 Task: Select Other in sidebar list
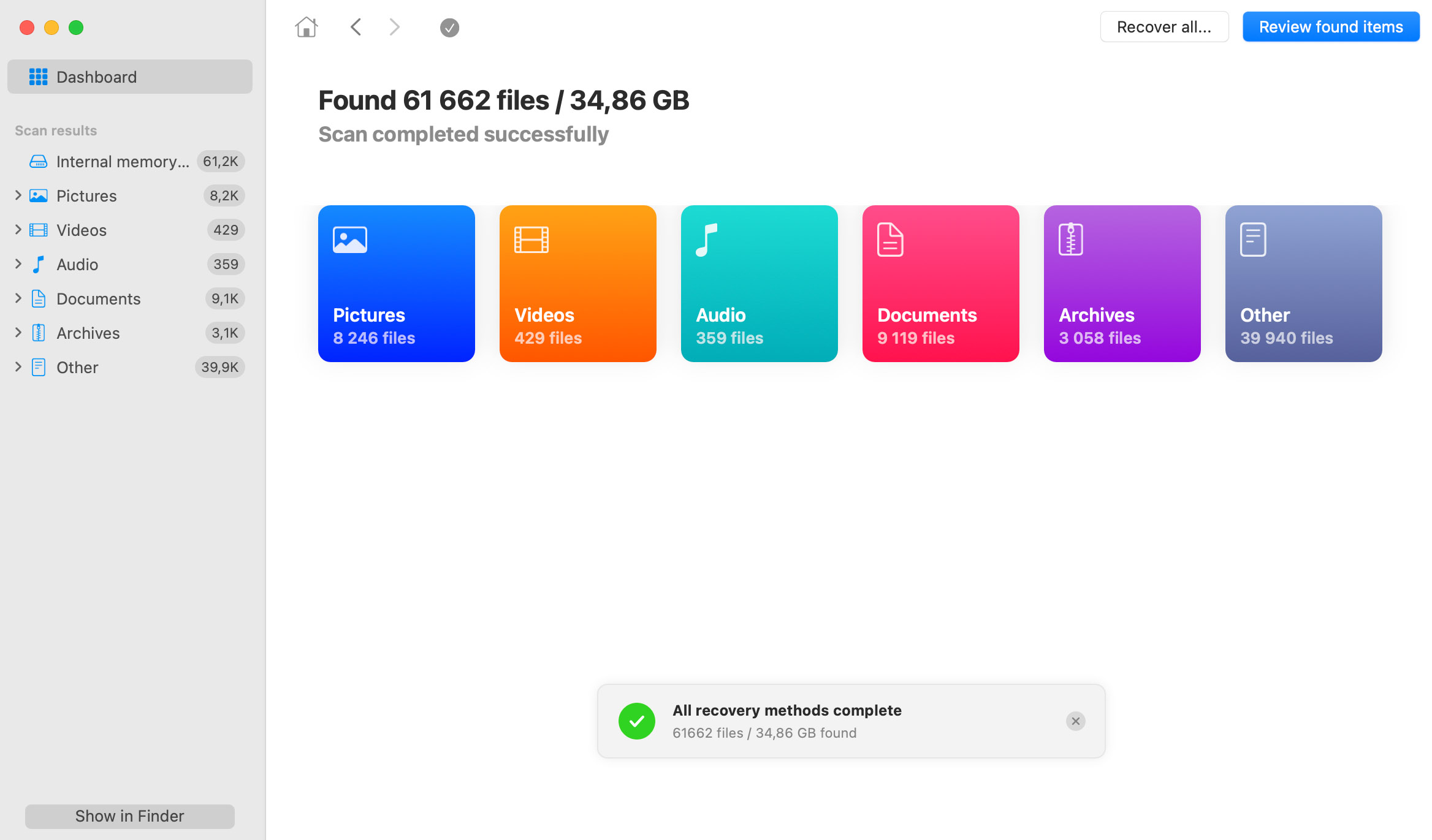[x=77, y=367]
